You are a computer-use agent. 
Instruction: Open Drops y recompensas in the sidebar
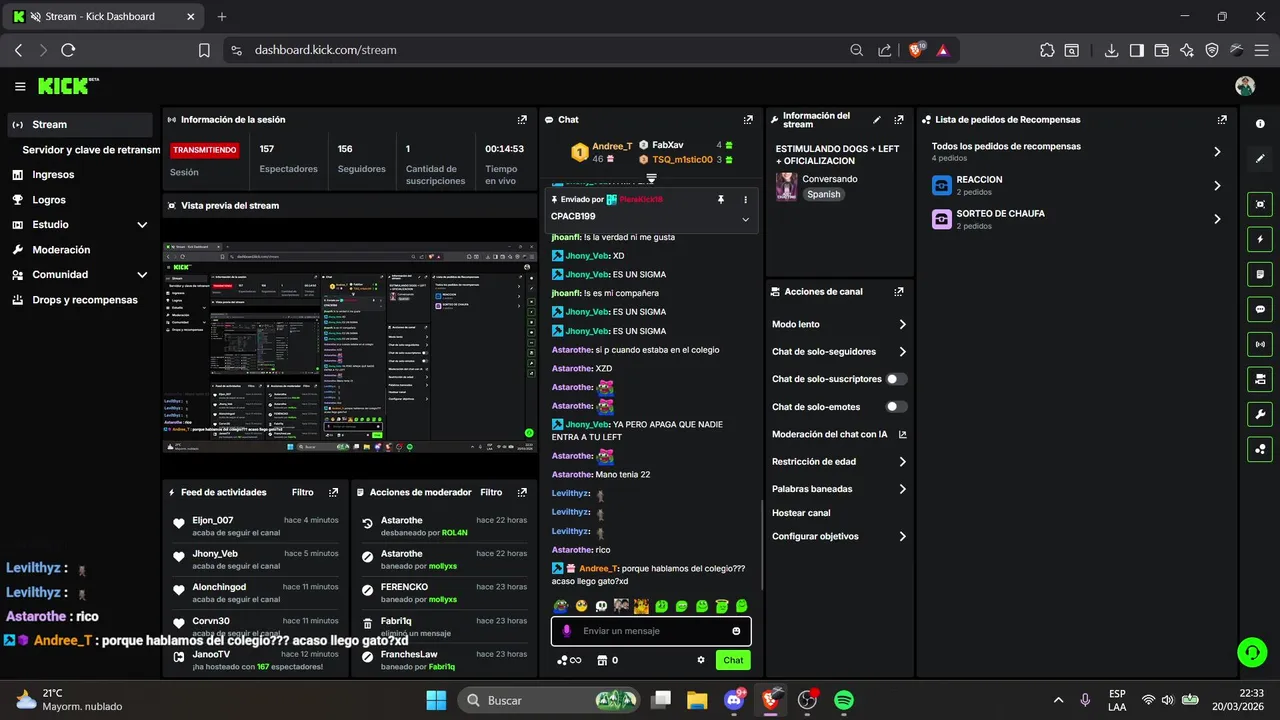(80, 300)
